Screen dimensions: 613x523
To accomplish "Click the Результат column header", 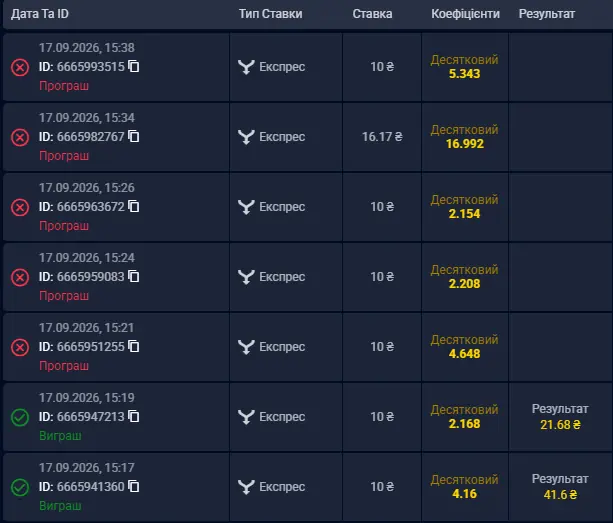I will pyautogui.click(x=547, y=14).
